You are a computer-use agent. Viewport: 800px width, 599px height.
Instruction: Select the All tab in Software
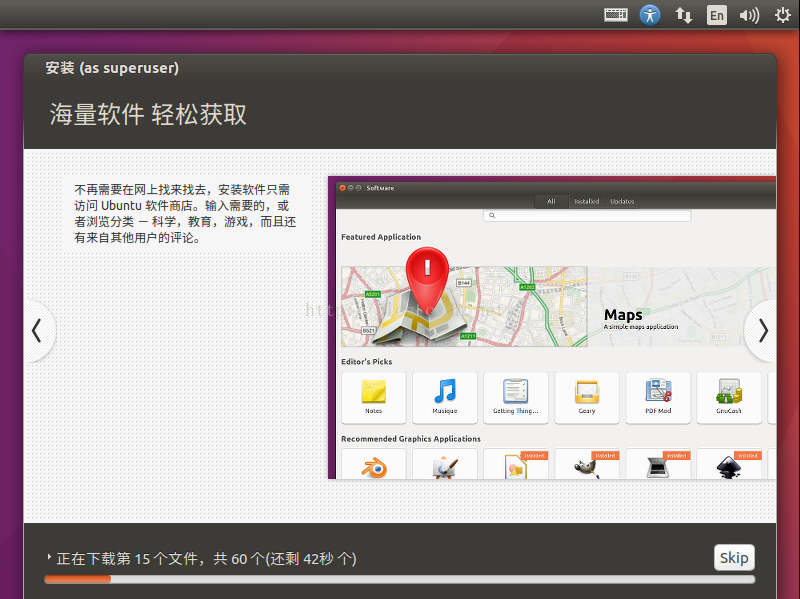pyautogui.click(x=552, y=202)
